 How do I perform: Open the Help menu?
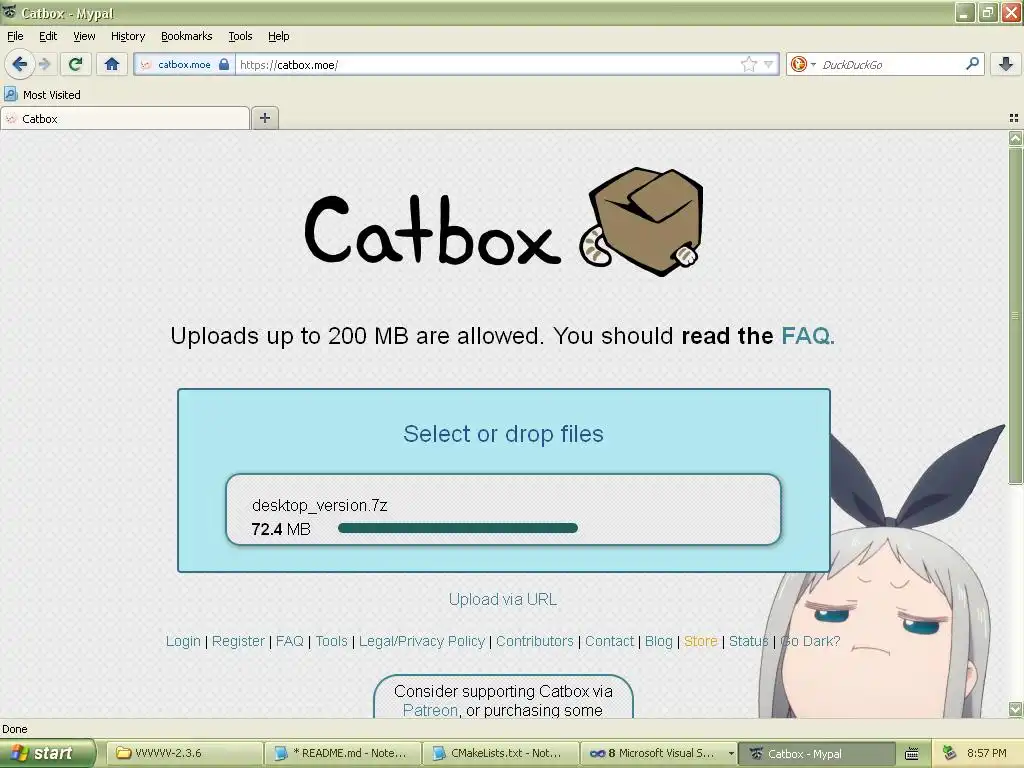(x=279, y=36)
